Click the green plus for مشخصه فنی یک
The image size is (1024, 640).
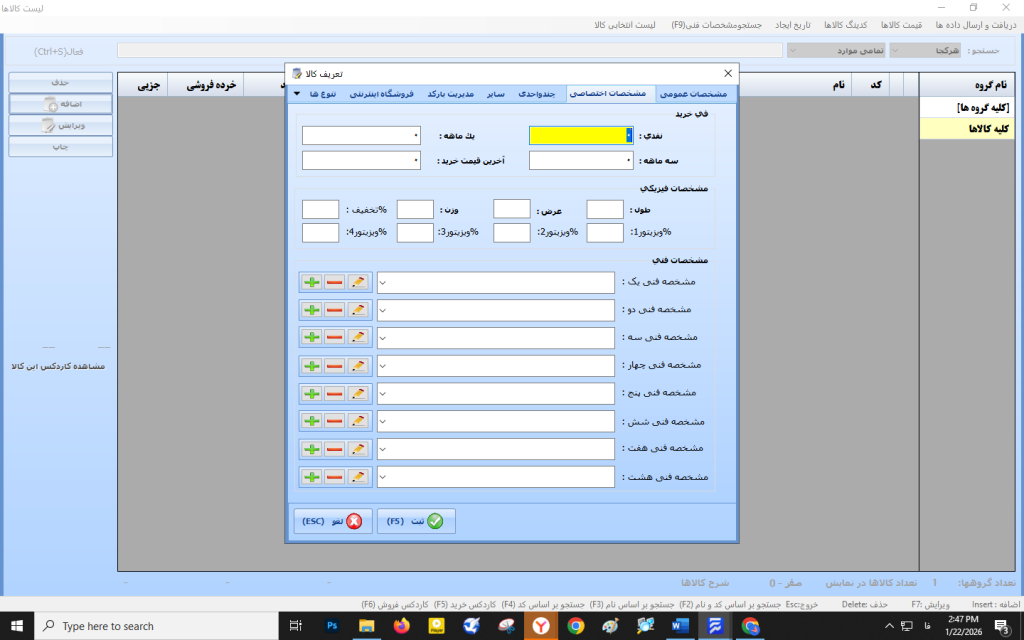pyautogui.click(x=311, y=283)
